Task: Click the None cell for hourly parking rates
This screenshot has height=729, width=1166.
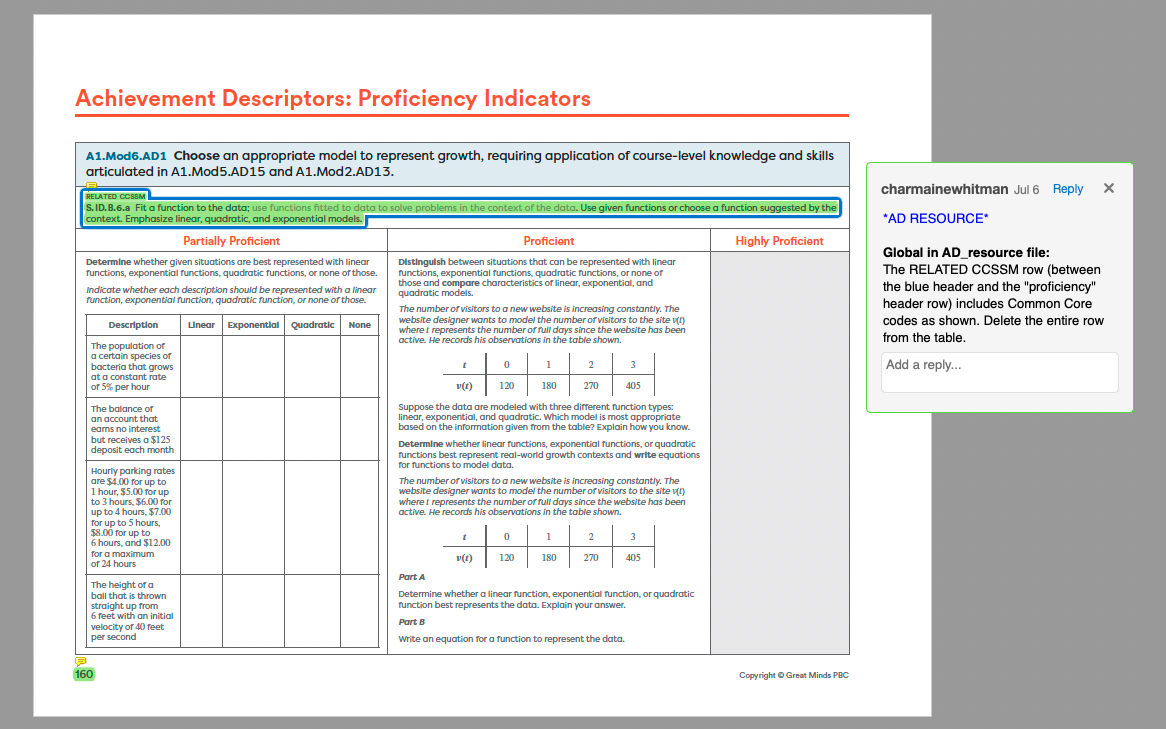Action: coord(359,517)
